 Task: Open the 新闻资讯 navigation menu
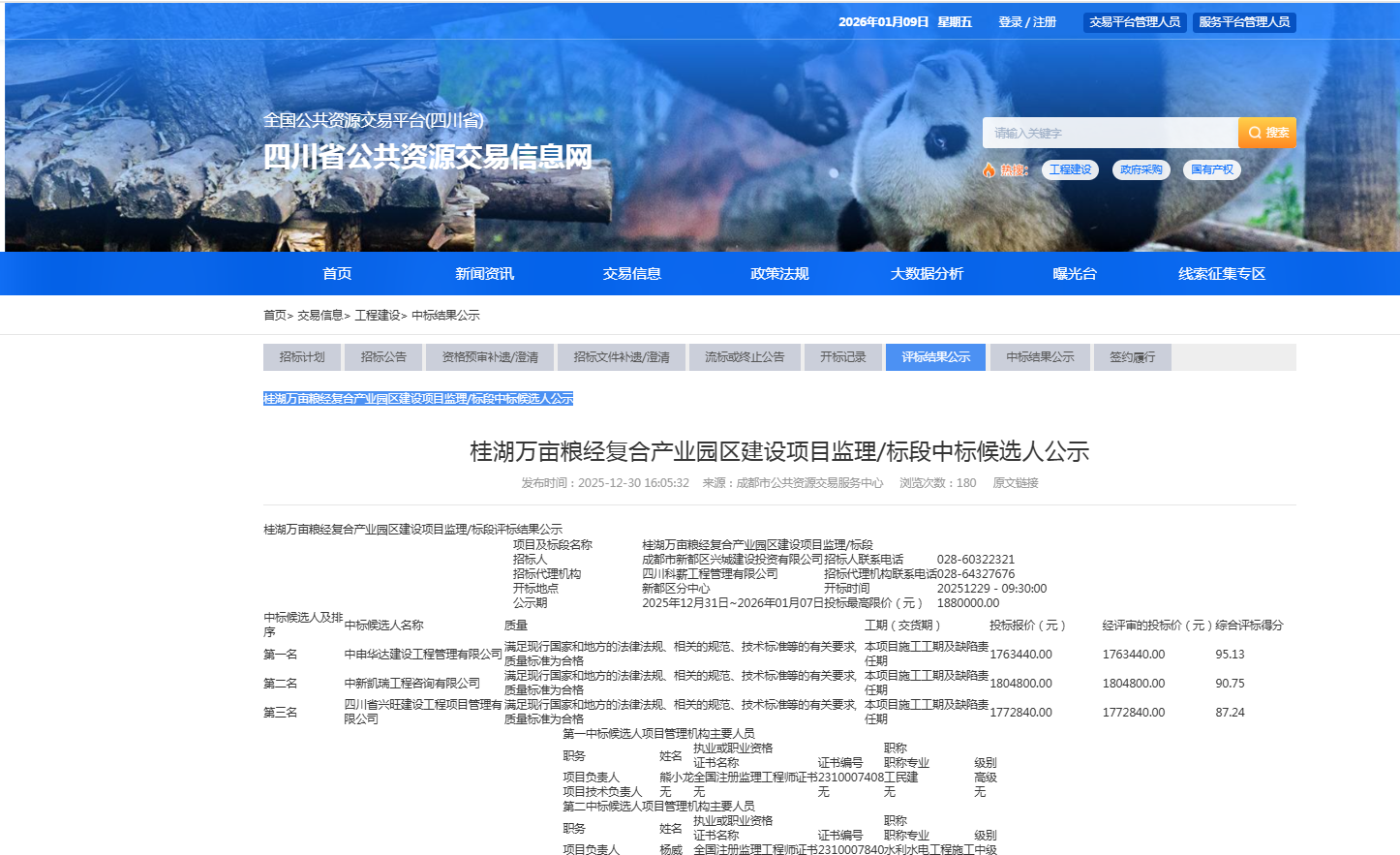click(x=484, y=274)
